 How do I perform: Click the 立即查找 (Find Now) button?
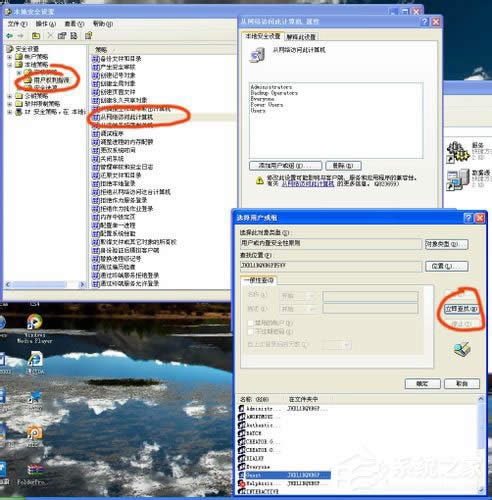[x=462, y=309]
